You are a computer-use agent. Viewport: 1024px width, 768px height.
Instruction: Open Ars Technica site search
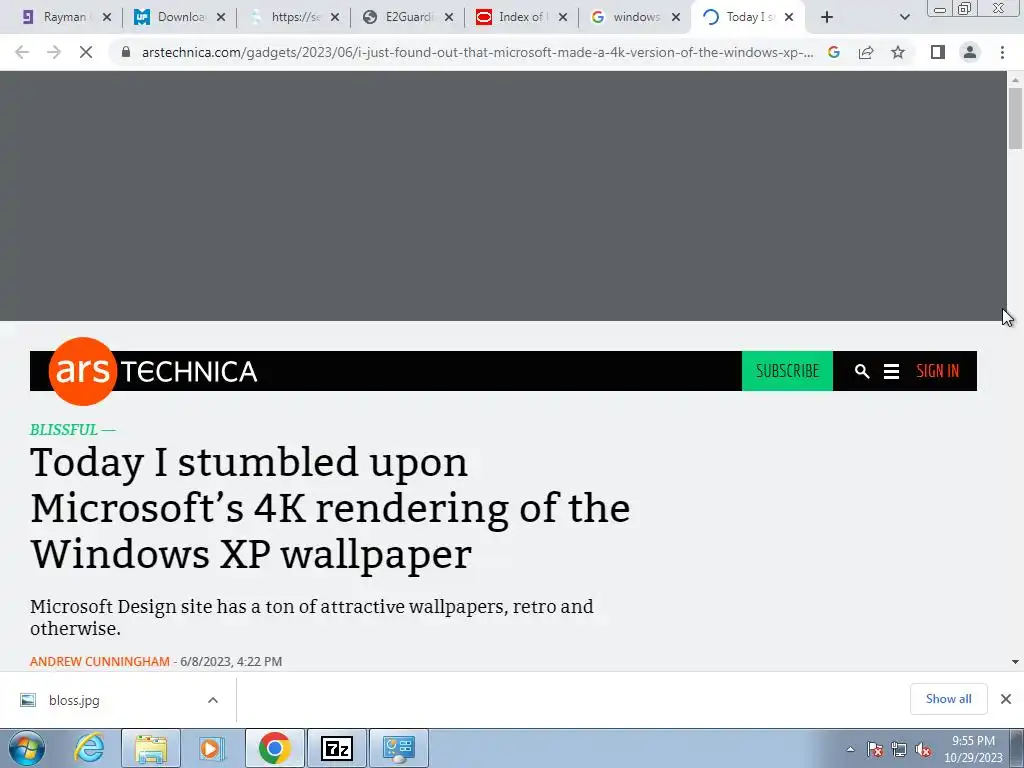click(x=861, y=371)
